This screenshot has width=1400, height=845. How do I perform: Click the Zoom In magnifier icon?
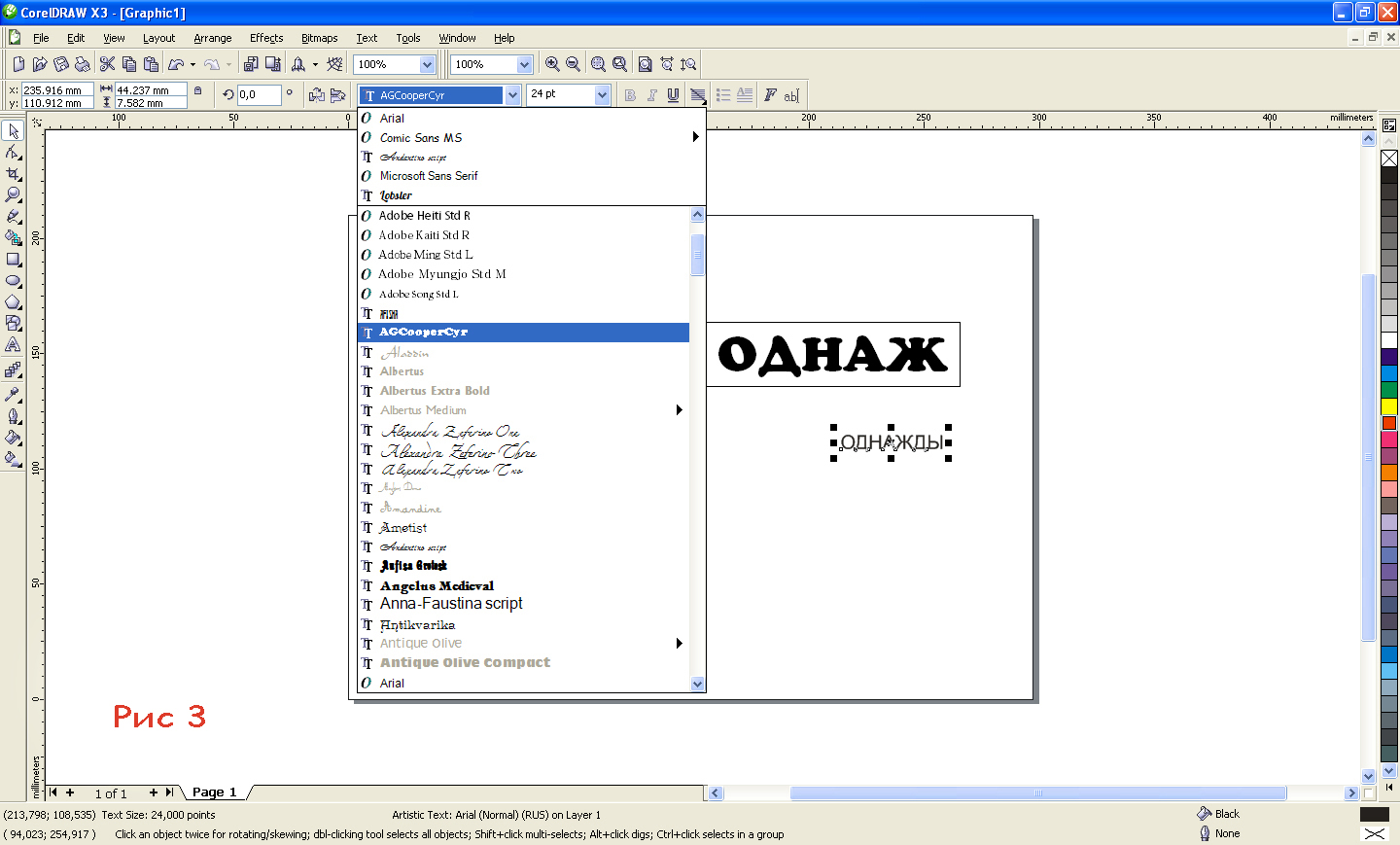pyautogui.click(x=552, y=64)
